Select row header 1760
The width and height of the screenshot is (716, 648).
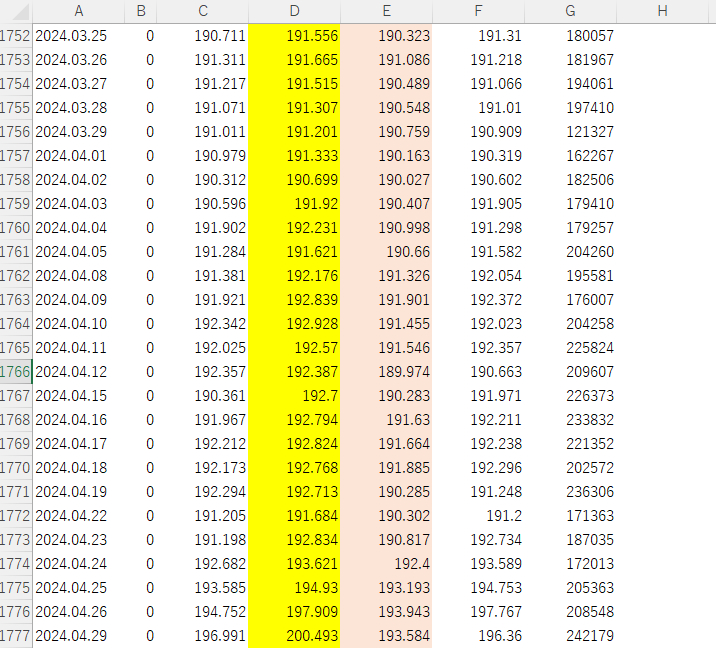click(x=16, y=228)
